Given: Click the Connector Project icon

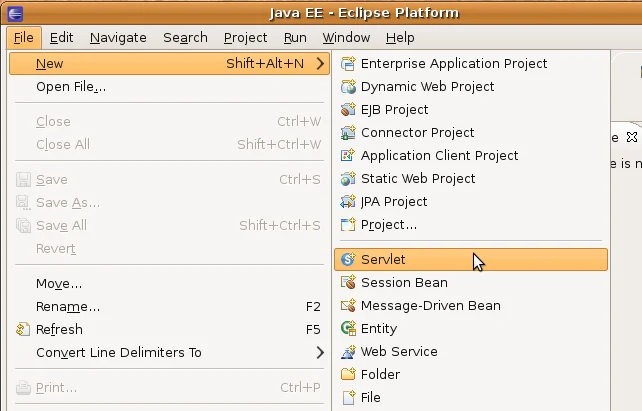Looking at the screenshot, I should [348, 133].
